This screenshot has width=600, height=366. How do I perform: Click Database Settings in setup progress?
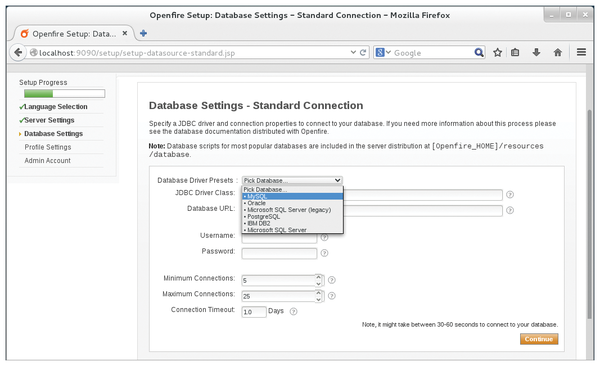click(54, 134)
